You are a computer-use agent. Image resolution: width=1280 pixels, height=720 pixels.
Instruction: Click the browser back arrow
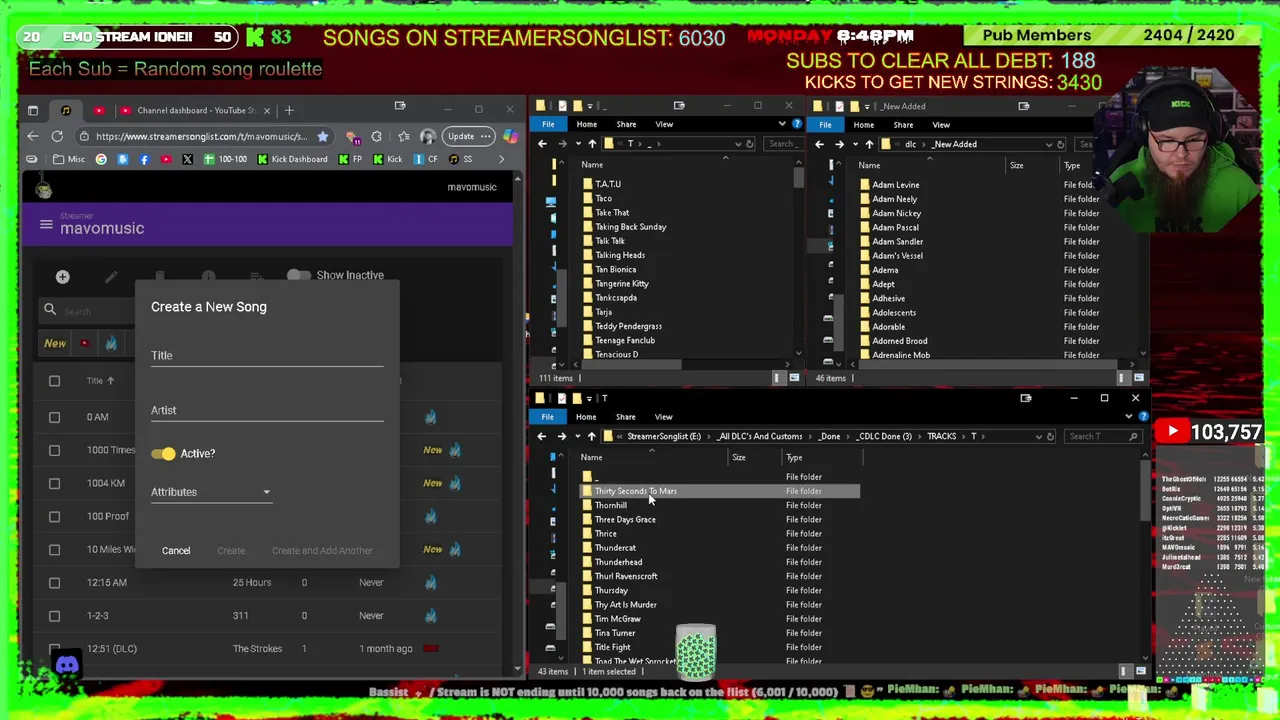pos(33,136)
